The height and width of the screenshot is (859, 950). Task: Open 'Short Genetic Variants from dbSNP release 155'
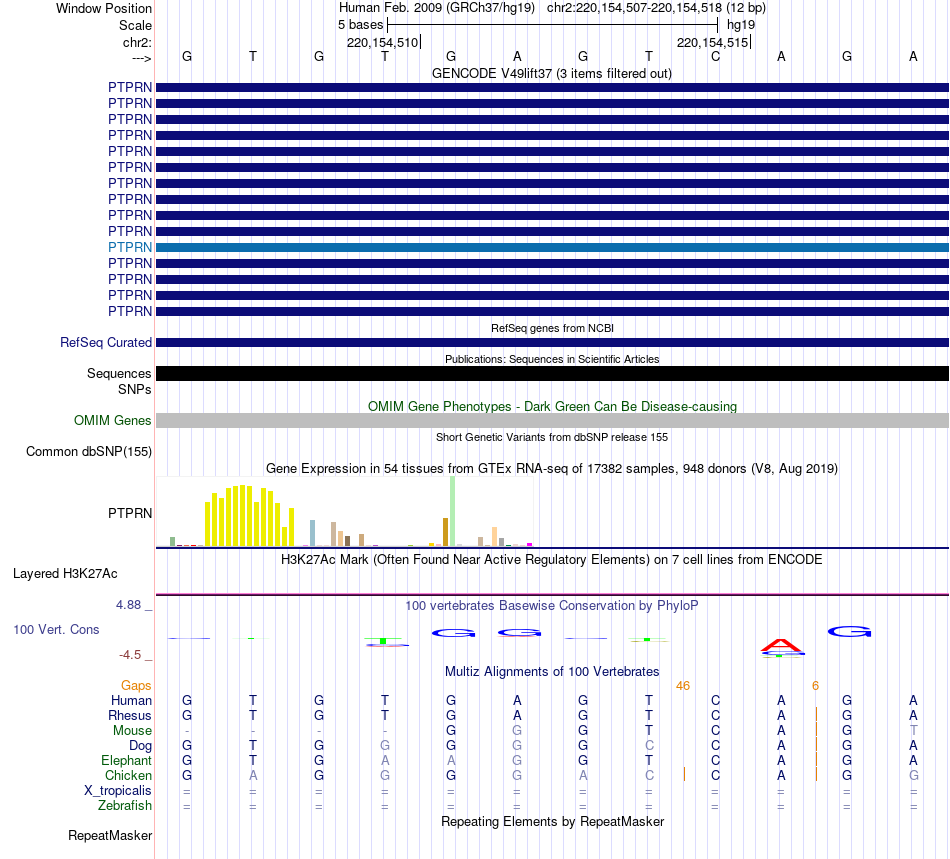coord(552,437)
